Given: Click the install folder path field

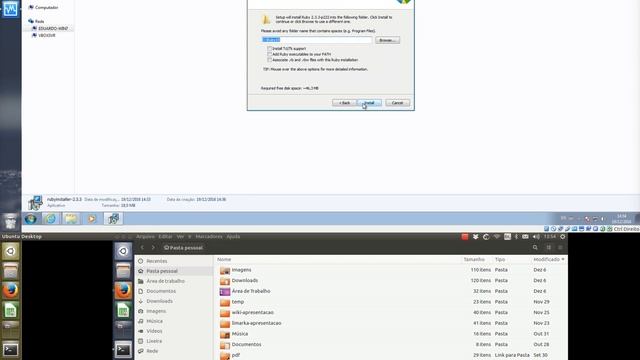Looking at the screenshot, I should tap(317, 40).
